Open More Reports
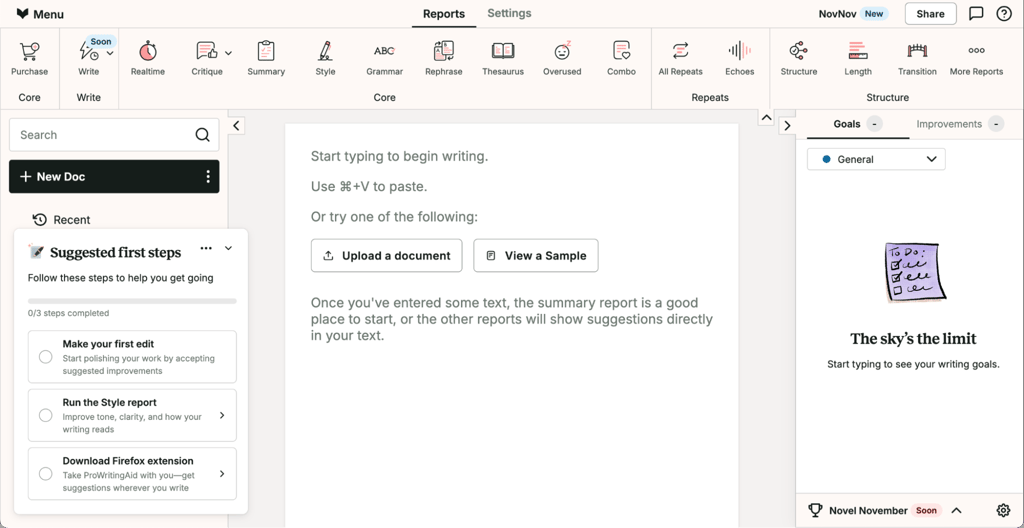 coord(976,59)
